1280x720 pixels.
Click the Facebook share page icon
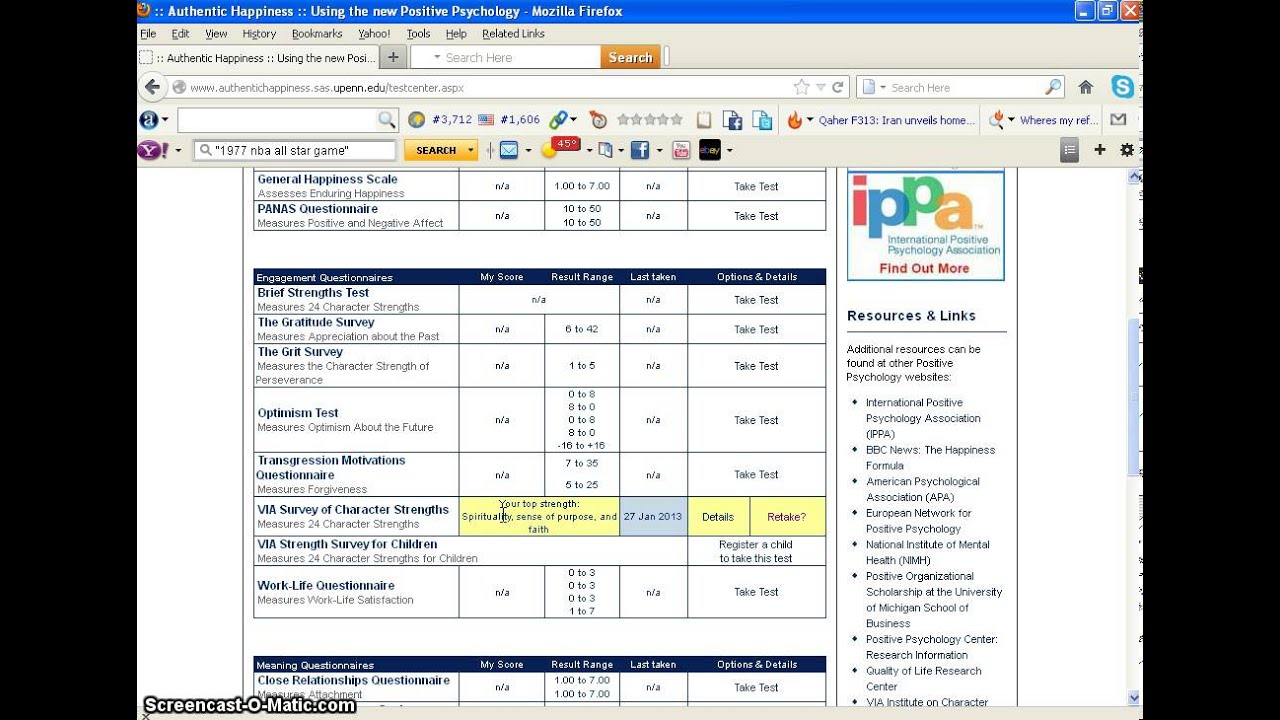pyautogui.click(x=733, y=120)
